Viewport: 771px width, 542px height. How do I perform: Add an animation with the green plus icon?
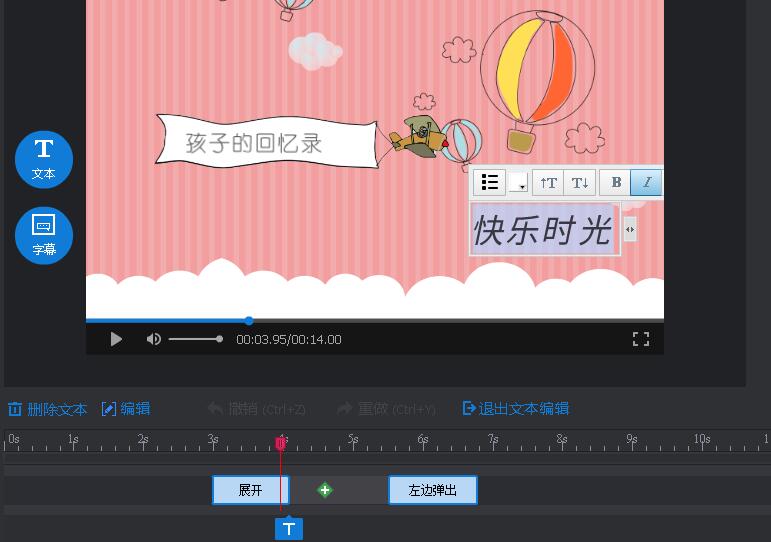pos(325,490)
